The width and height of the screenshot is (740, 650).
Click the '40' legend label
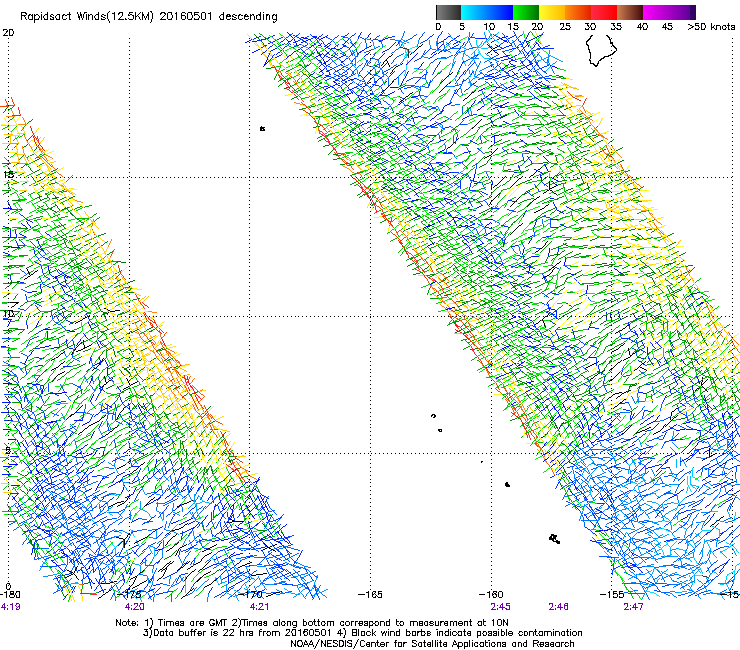pyautogui.click(x=642, y=27)
